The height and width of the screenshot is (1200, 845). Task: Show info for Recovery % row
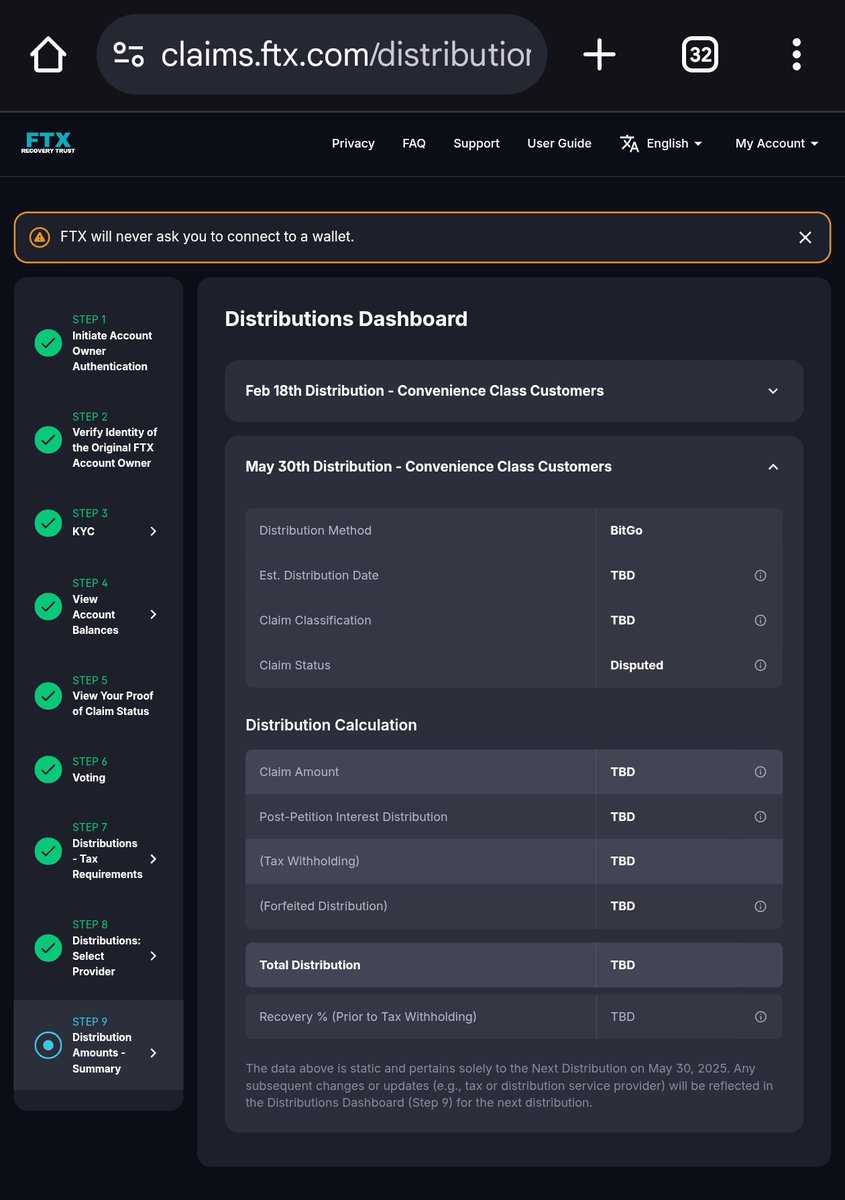pyautogui.click(x=760, y=1017)
